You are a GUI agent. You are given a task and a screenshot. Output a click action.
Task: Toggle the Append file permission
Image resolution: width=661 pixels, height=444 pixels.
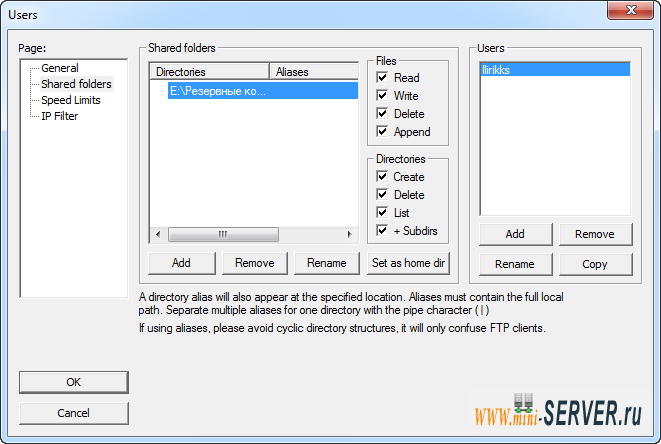pos(382,132)
